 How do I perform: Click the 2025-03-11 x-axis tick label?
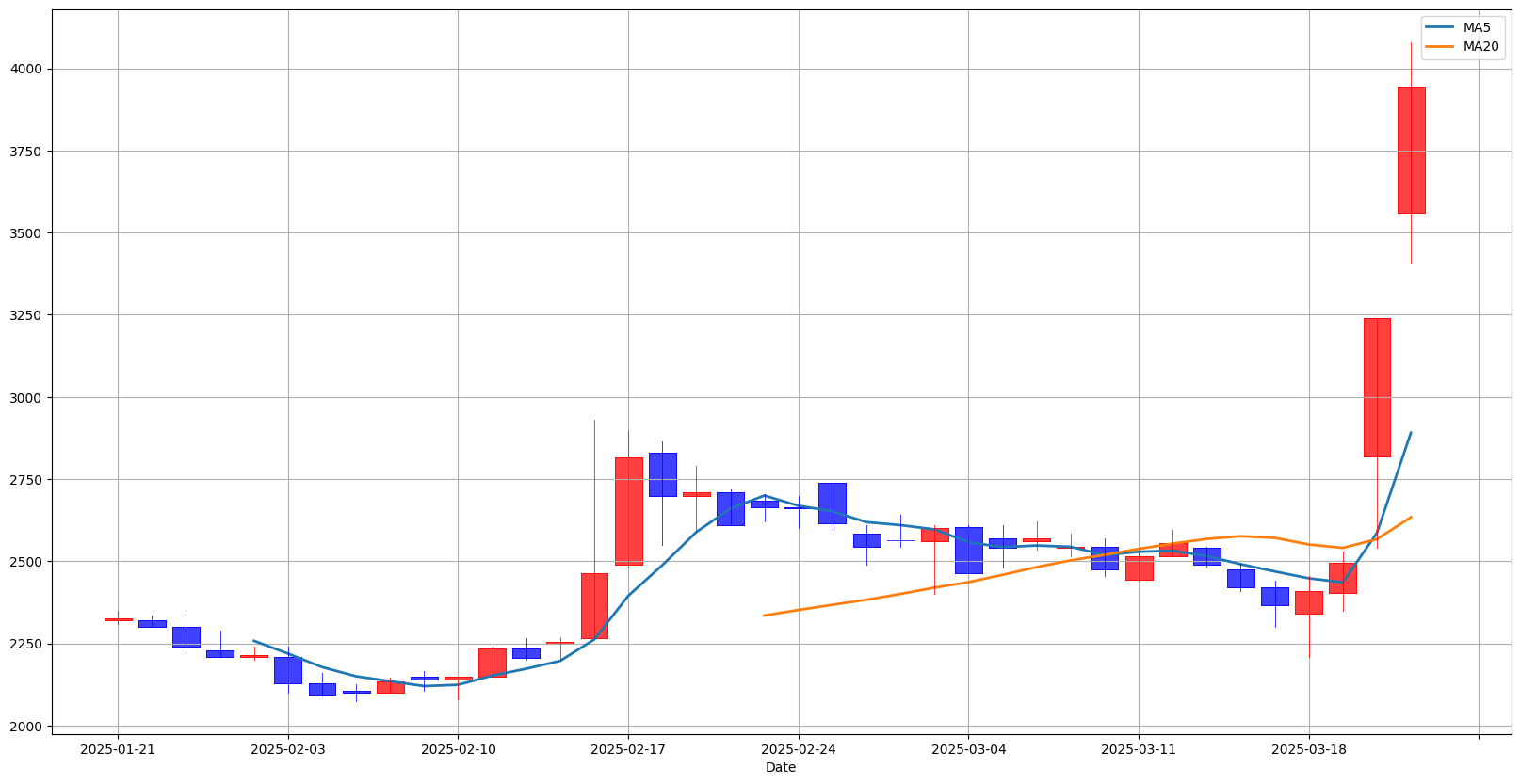[1139, 750]
